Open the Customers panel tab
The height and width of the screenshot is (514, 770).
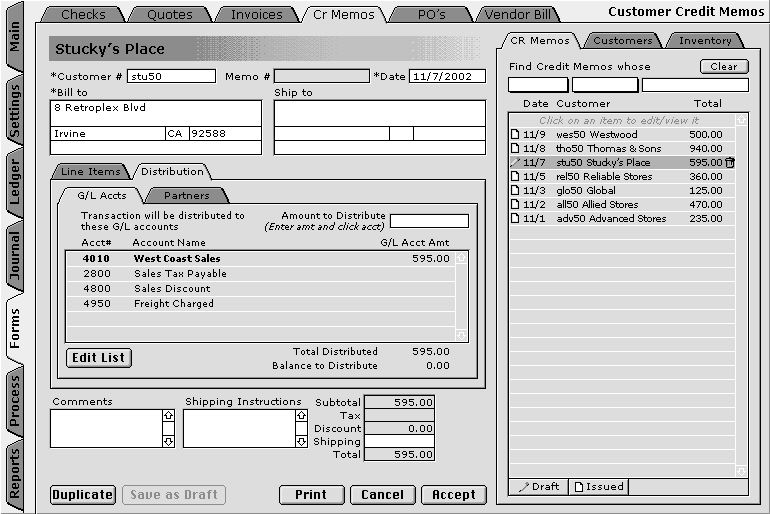coord(623,41)
